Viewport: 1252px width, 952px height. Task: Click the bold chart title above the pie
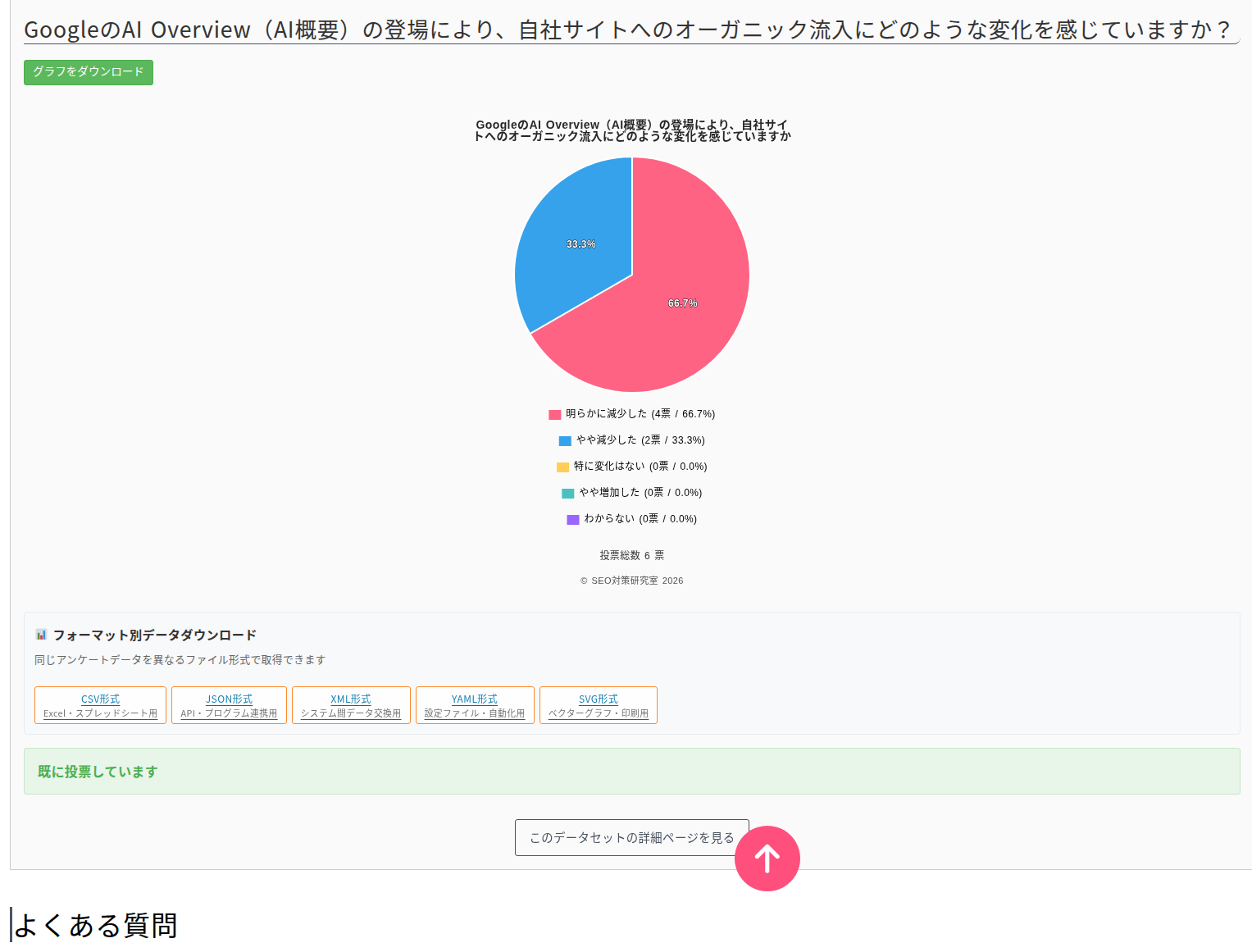point(632,130)
